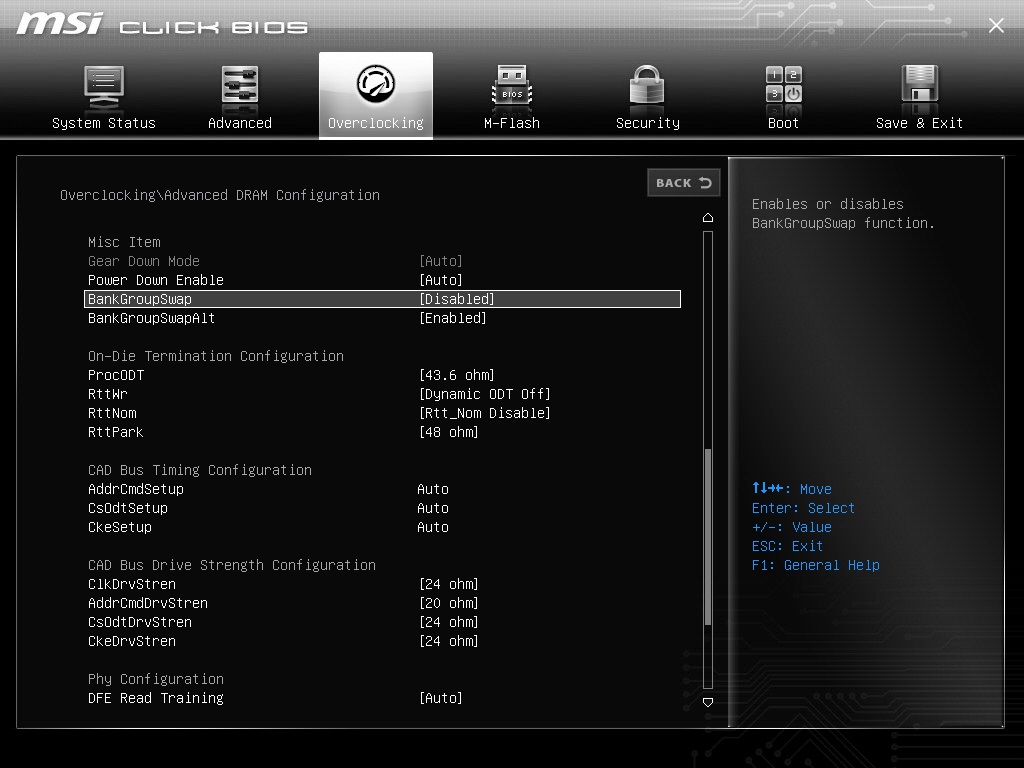
Task: Open AddrCmdDrvStren [20 ohm] value
Action: coord(449,603)
